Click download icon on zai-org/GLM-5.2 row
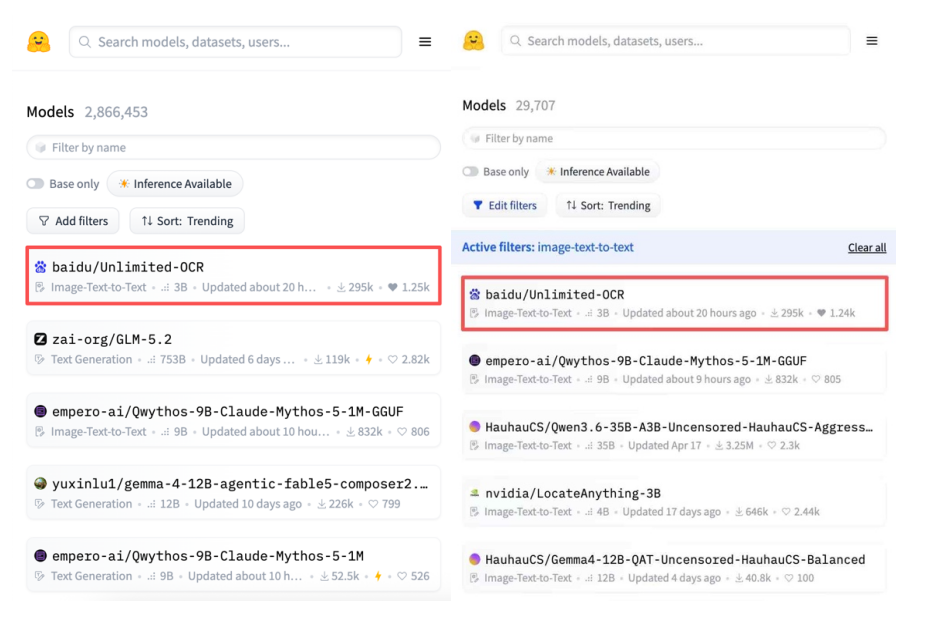 [x=318, y=359]
